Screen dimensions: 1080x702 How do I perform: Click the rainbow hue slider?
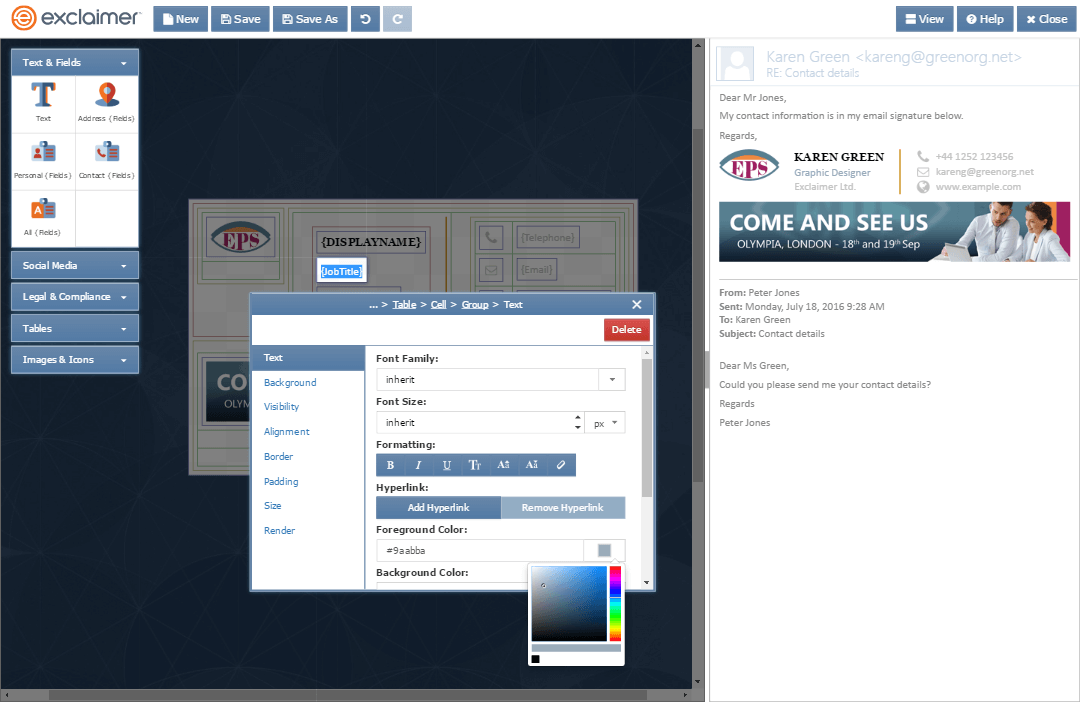coord(615,603)
